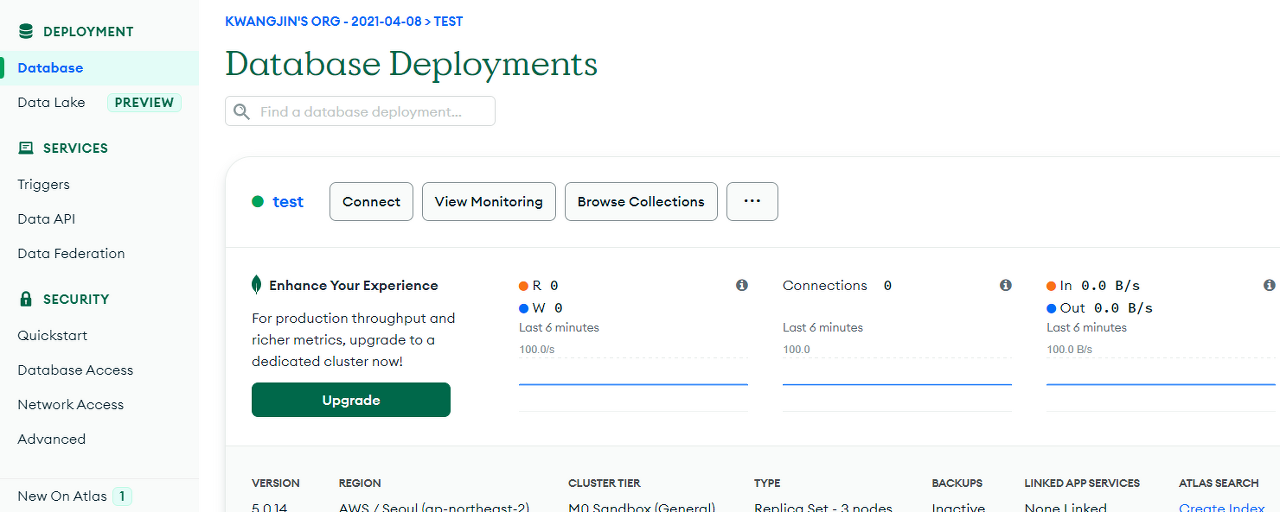Screen dimensions: 1280x512
Task: Click the search magnifier icon
Action: (242, 111)
